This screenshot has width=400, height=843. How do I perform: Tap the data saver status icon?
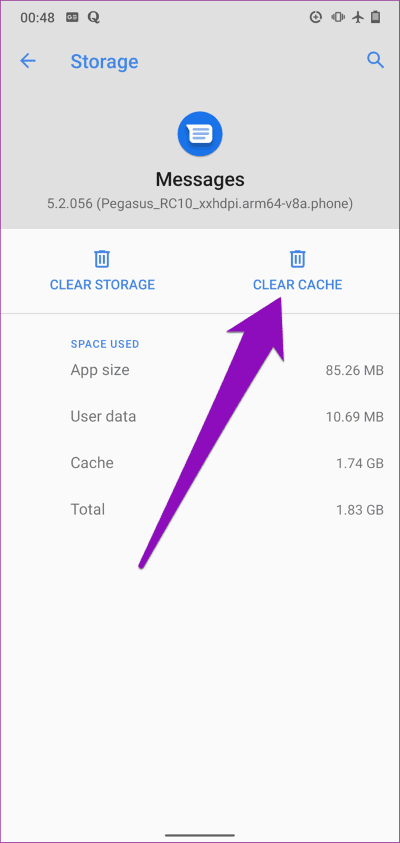coord(316,17)
